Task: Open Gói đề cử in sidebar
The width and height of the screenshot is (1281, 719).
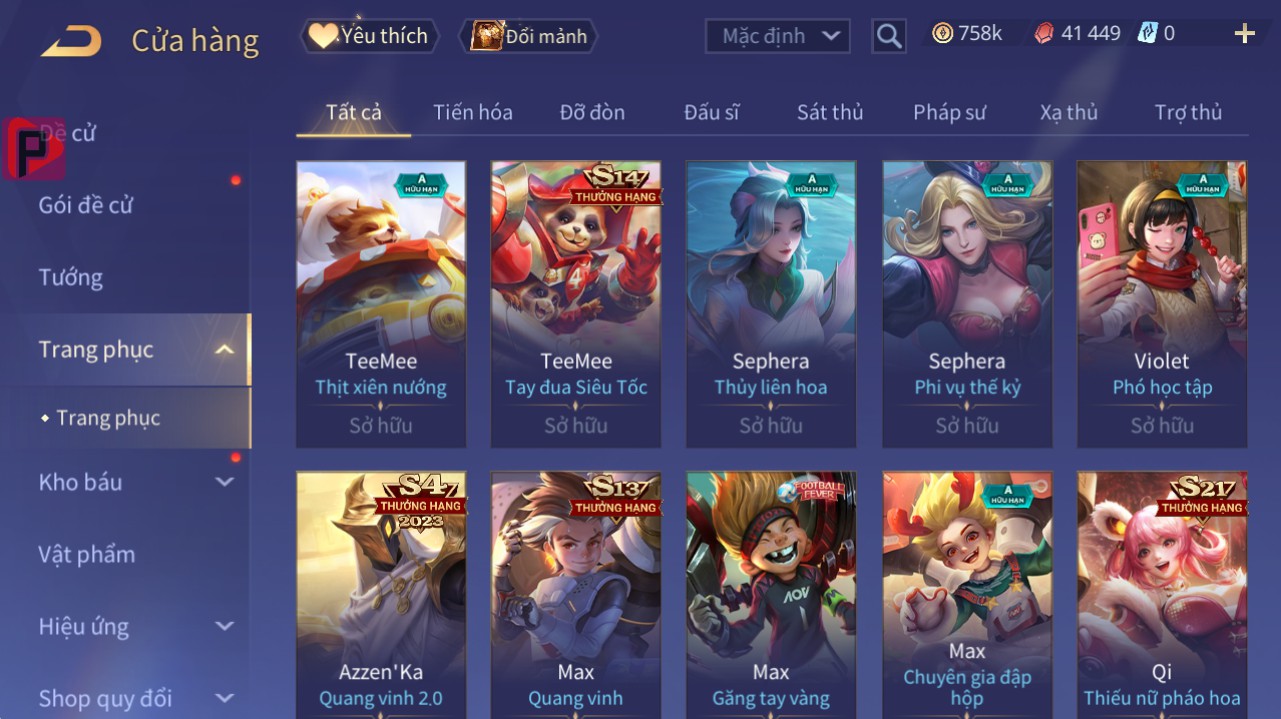Action: 86,205
